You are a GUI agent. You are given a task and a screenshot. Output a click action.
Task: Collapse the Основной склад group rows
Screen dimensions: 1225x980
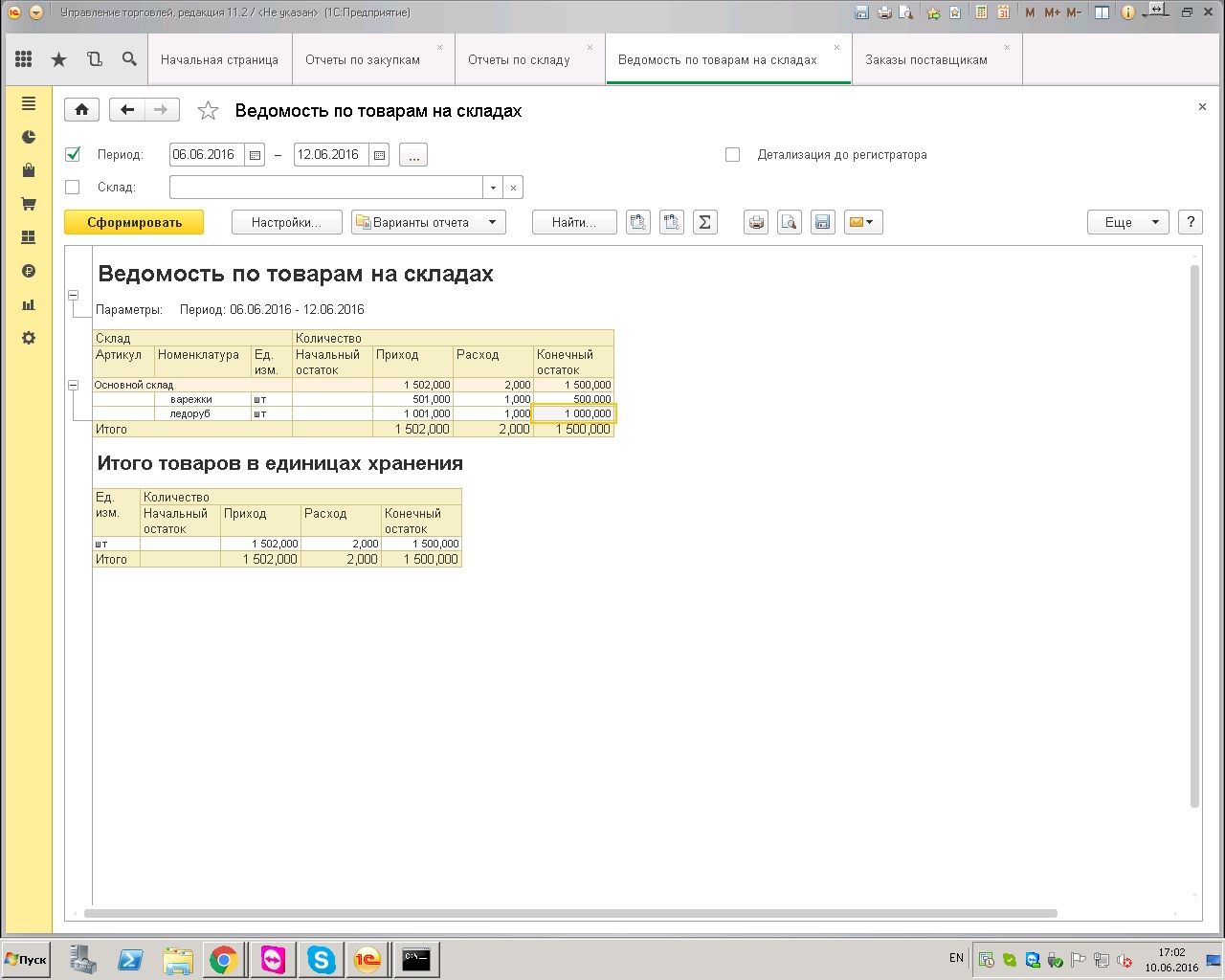[x=73, y=385]
